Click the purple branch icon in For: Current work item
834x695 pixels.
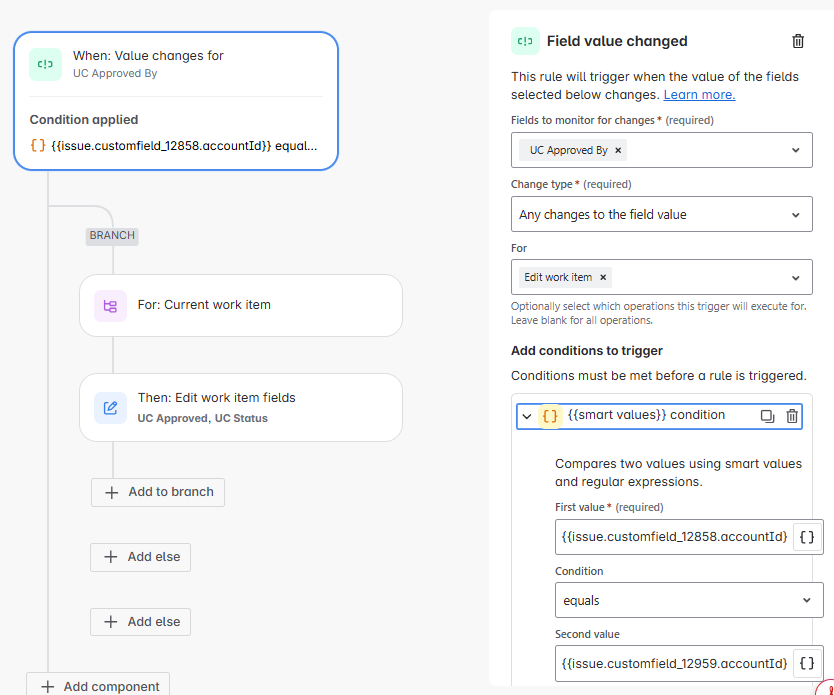110,306
